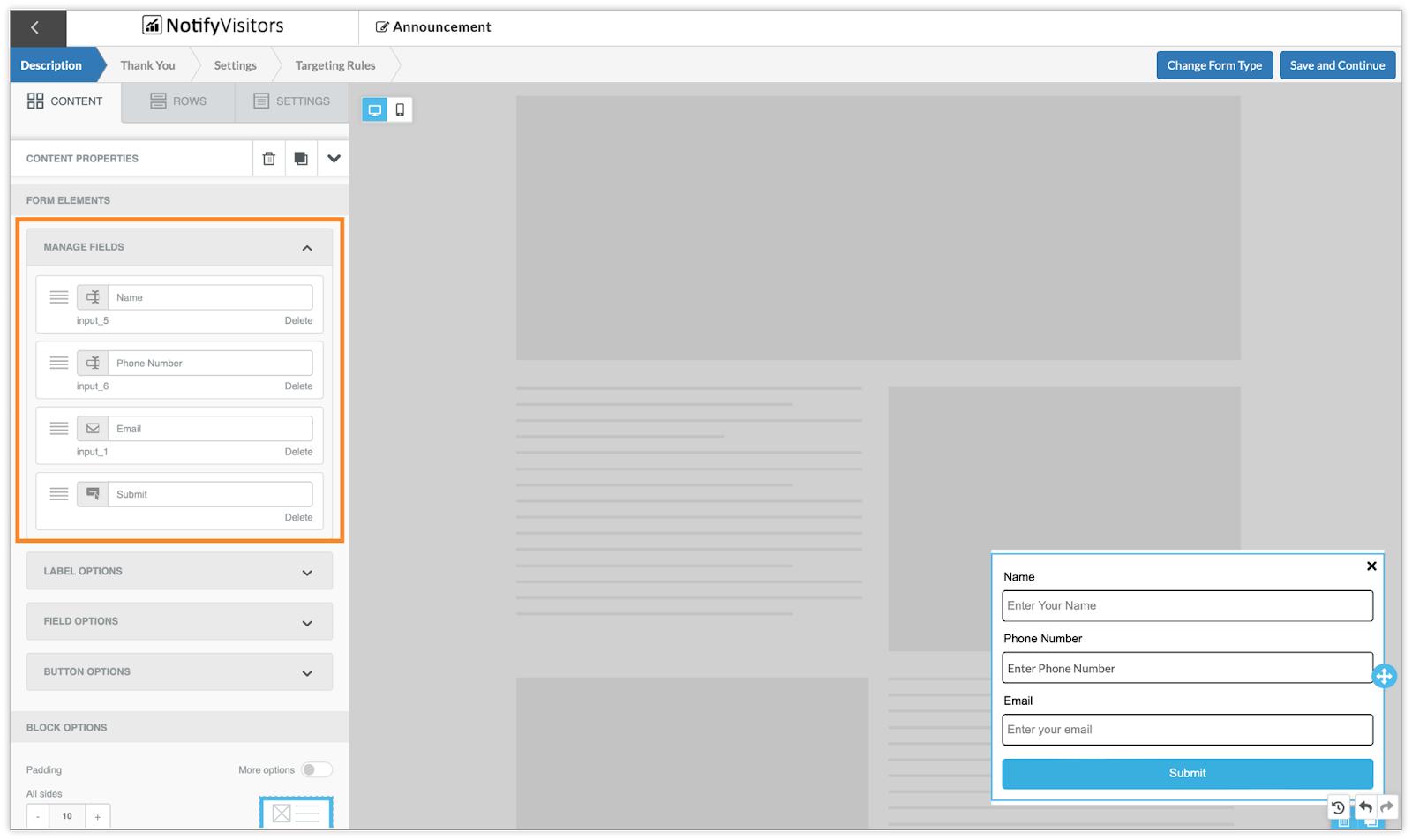Click the Email field envelope icon

[x=93, y=428]
